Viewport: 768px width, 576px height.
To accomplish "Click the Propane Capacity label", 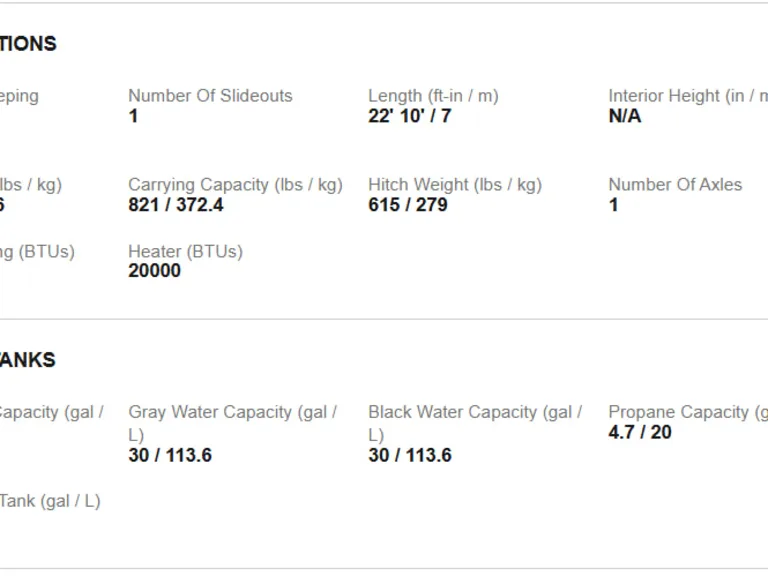I will [x=688, y=412].
